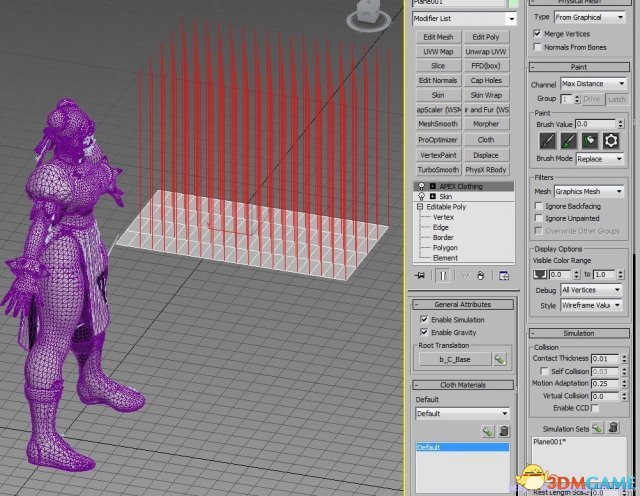Viewport: 640px width, 496px height.
Task: Toggle APEX Clothing modifier lightbulb
Action: [421, 186]
